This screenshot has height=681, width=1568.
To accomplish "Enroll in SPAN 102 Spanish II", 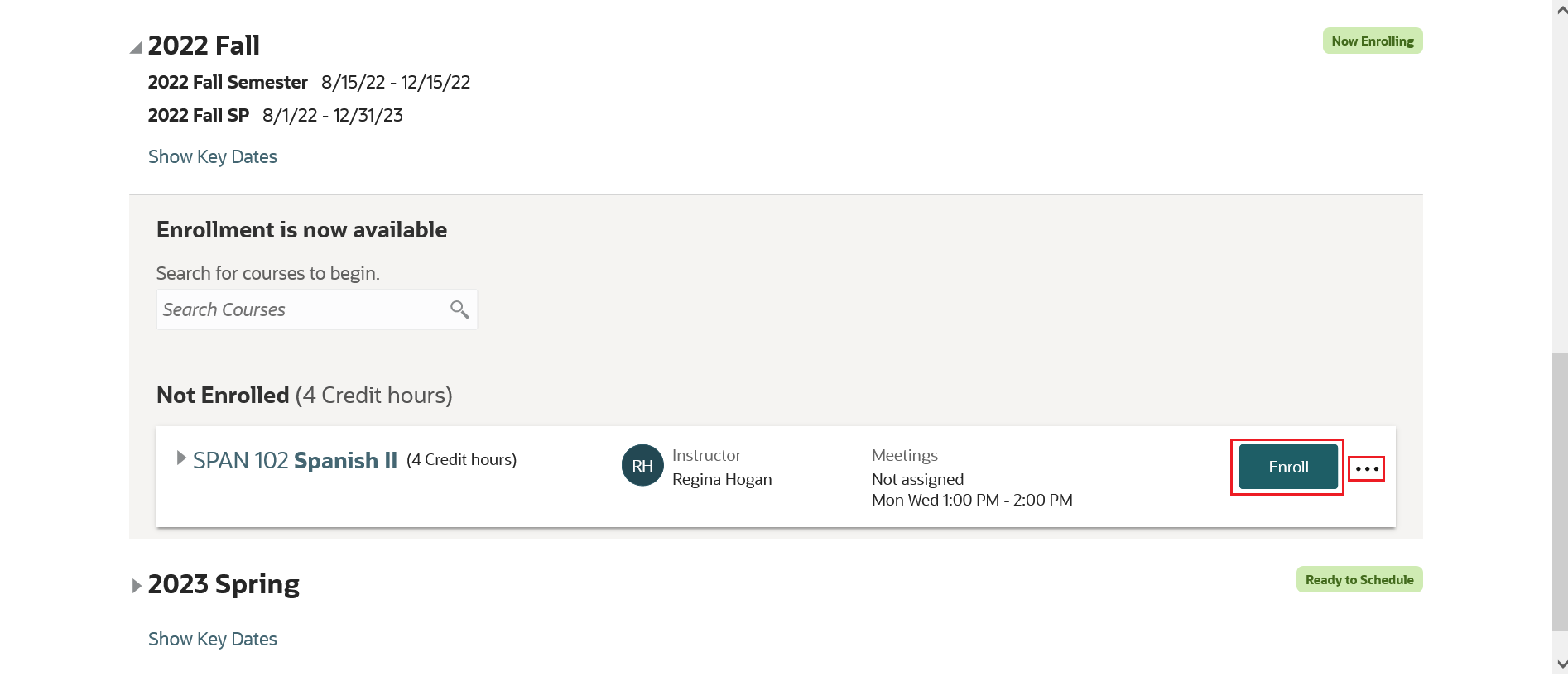I will point(1287,467).
